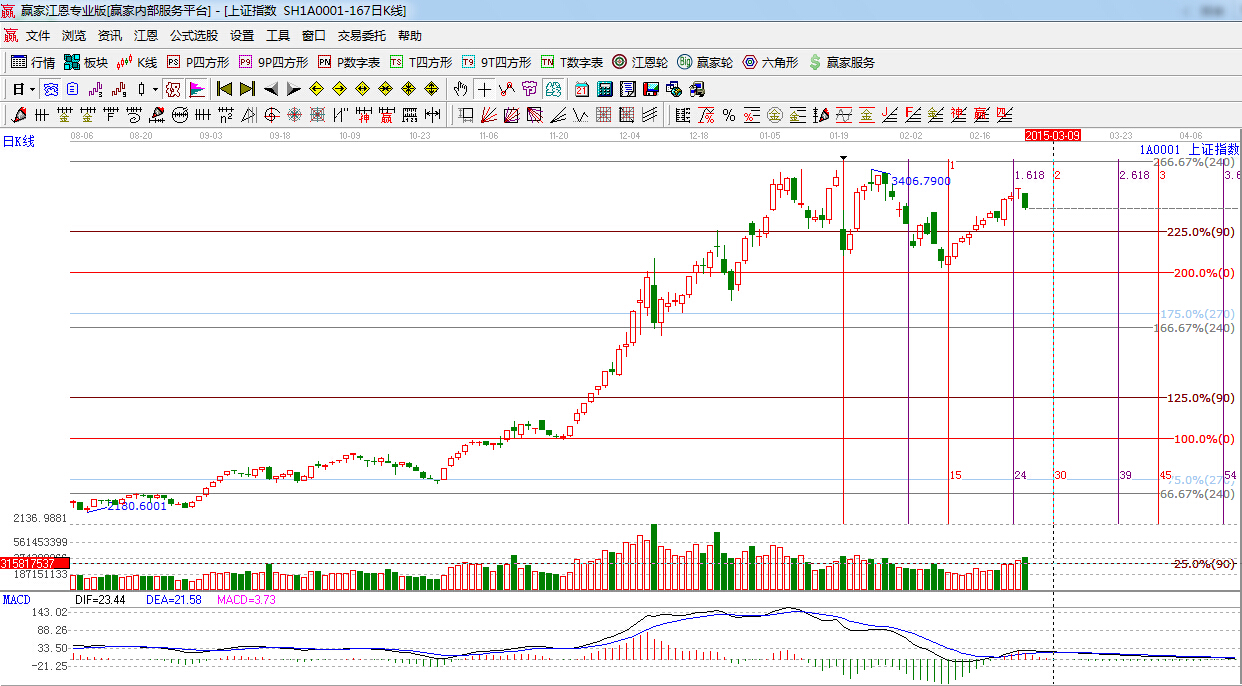Open the 行情 market quotes view

click(33, 62)
